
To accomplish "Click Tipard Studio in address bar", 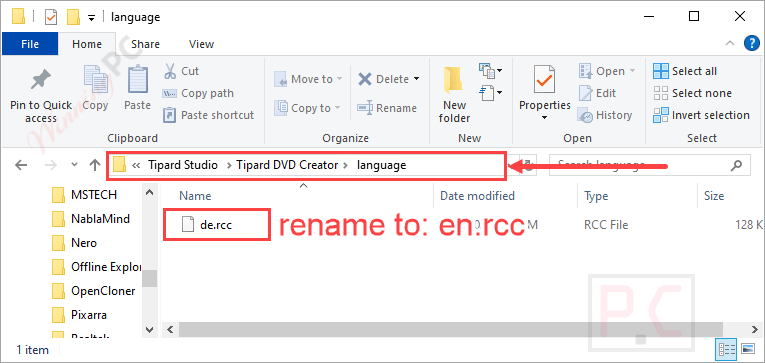I will click(x=183, y=165).
